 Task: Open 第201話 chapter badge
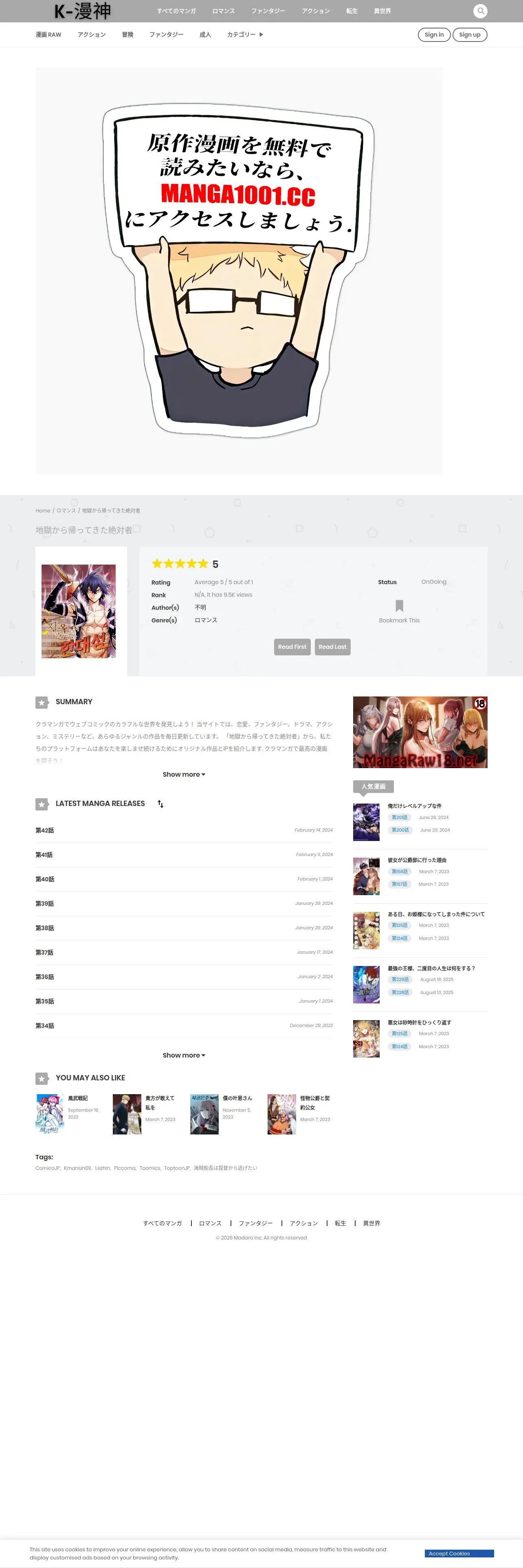click(x=400, y=817)
